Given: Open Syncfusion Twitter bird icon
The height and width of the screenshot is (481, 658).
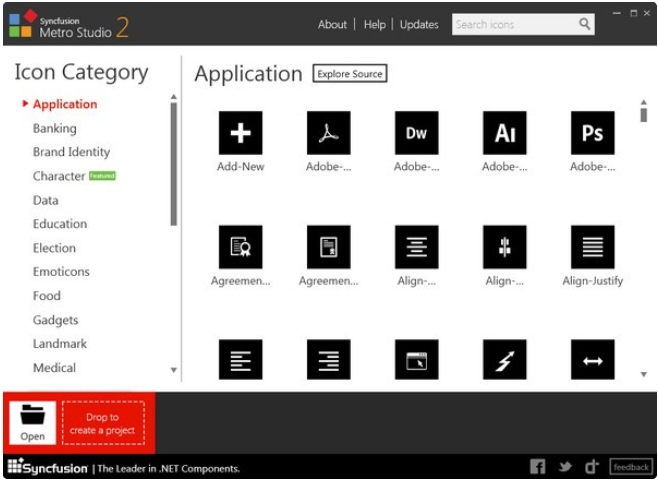Looking at the screenshot, I should (x=565, y=467).
